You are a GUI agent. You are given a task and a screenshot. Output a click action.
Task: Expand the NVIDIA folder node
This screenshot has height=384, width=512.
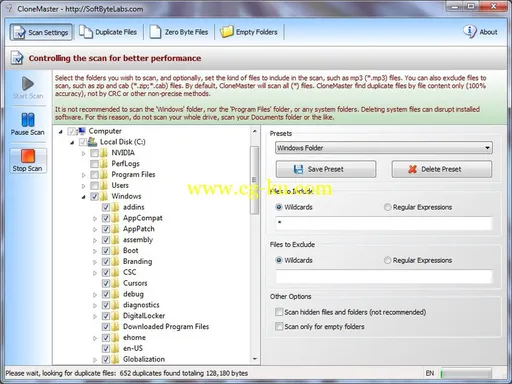[84, 153]
